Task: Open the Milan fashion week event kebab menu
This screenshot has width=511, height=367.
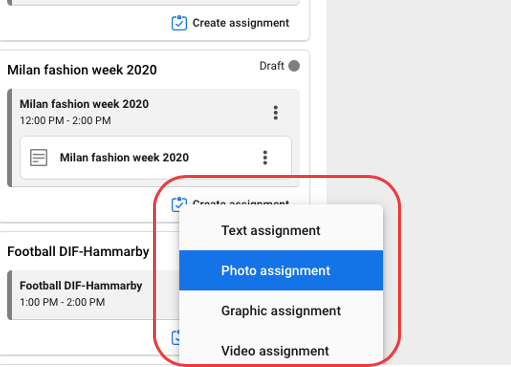Action: [275, 113]
